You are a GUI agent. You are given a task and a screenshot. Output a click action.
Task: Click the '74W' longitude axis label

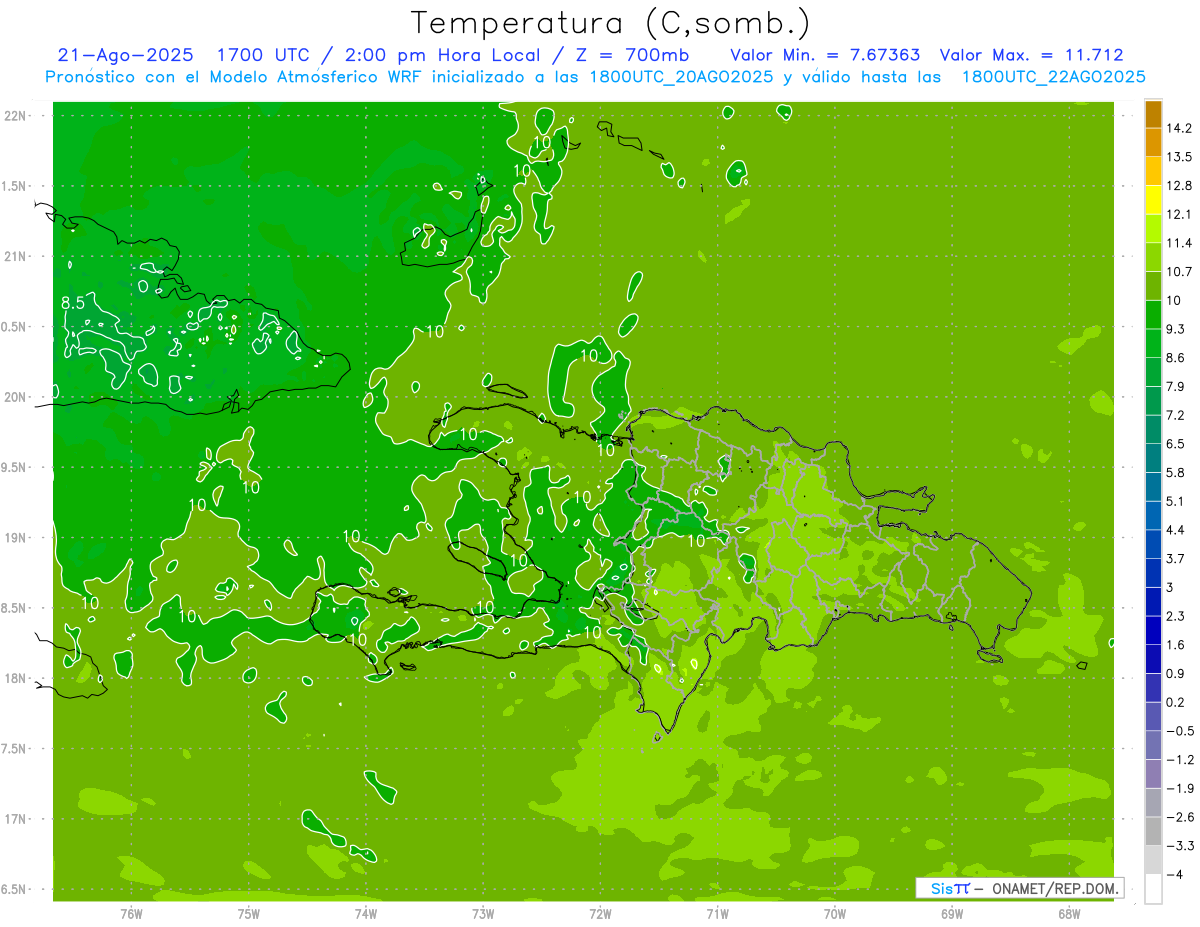point(366,913)
